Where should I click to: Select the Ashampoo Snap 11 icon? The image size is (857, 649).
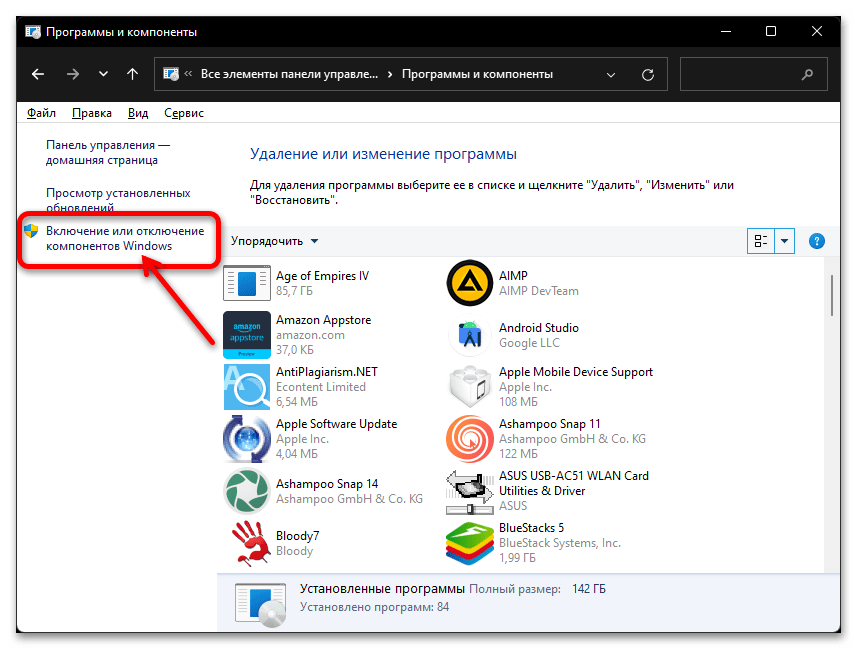469,439
